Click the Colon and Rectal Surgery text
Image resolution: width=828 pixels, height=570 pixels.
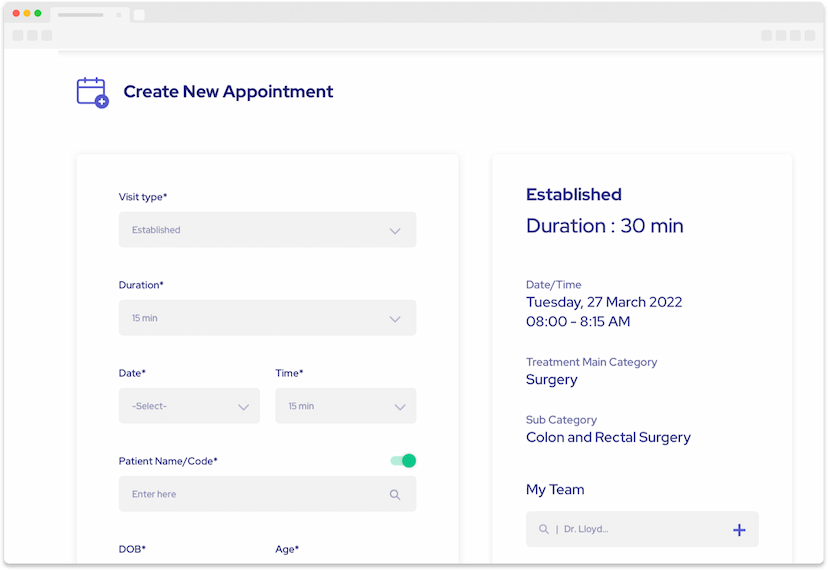tap(608, 437)
